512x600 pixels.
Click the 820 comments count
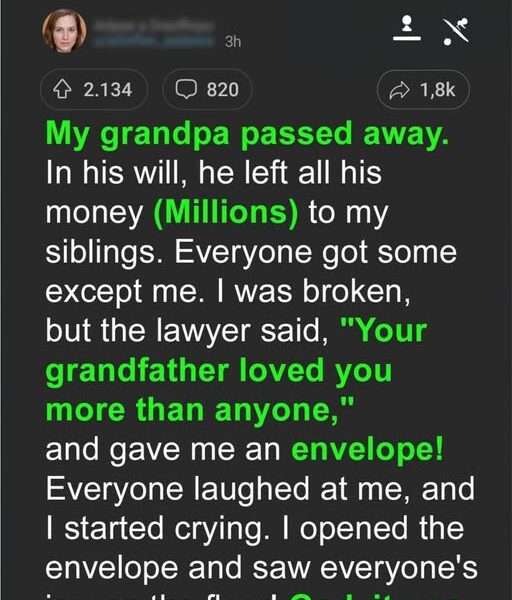(x=223, y=90)
